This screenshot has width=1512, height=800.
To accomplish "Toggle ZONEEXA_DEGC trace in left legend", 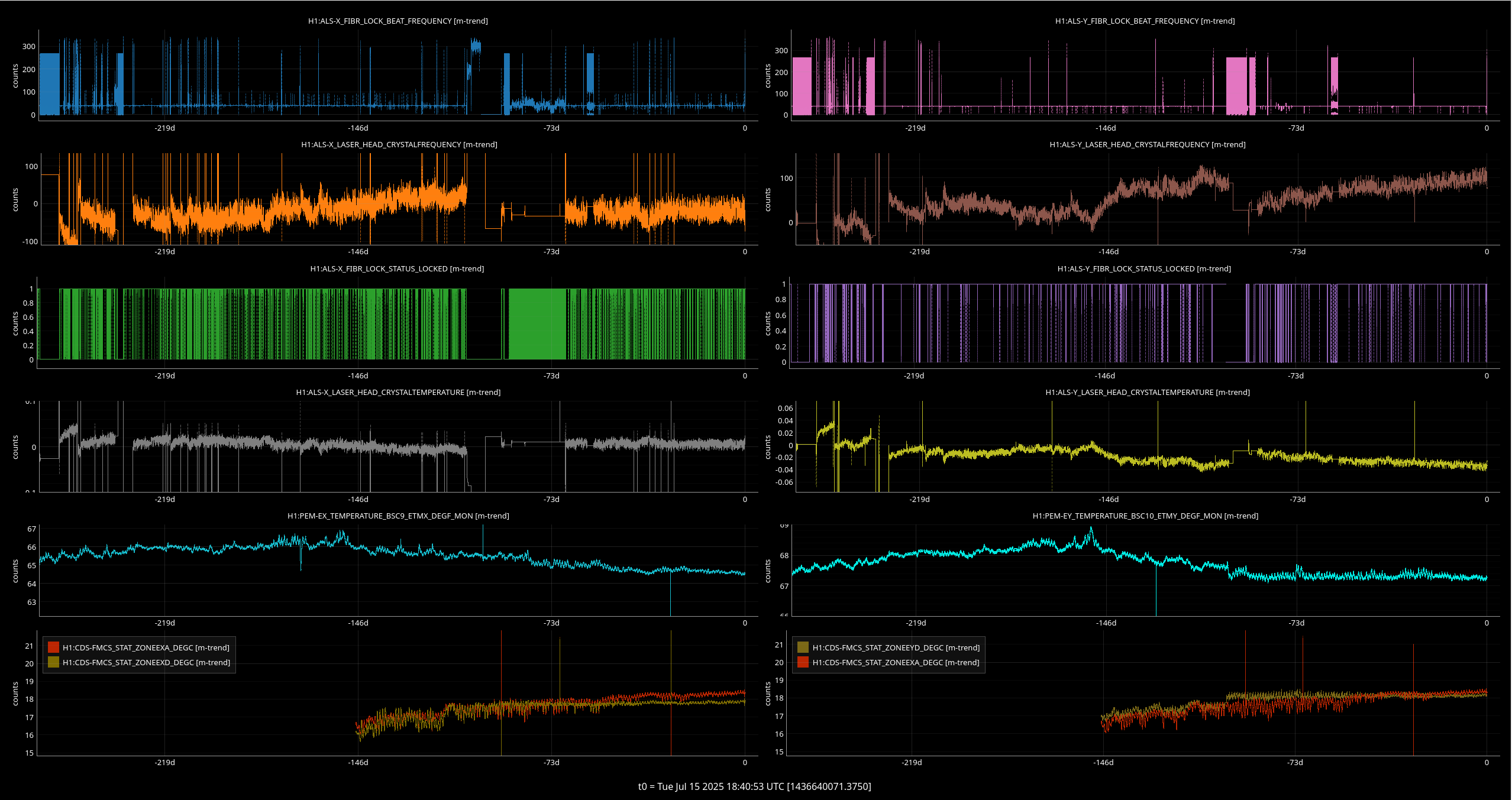I will click(139, 647).
